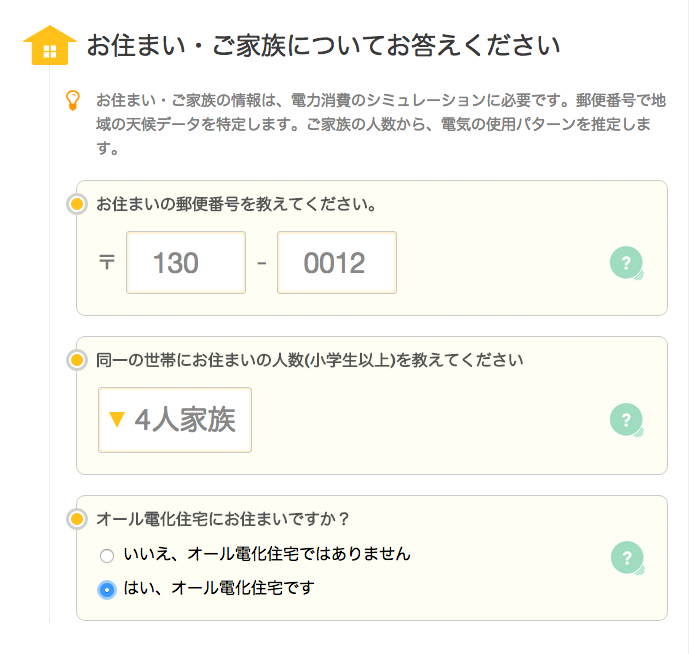The width and height of the screenshot is (689, 654).
Task: Click the postal mark 〒 symbol
Action: [107, 262]
